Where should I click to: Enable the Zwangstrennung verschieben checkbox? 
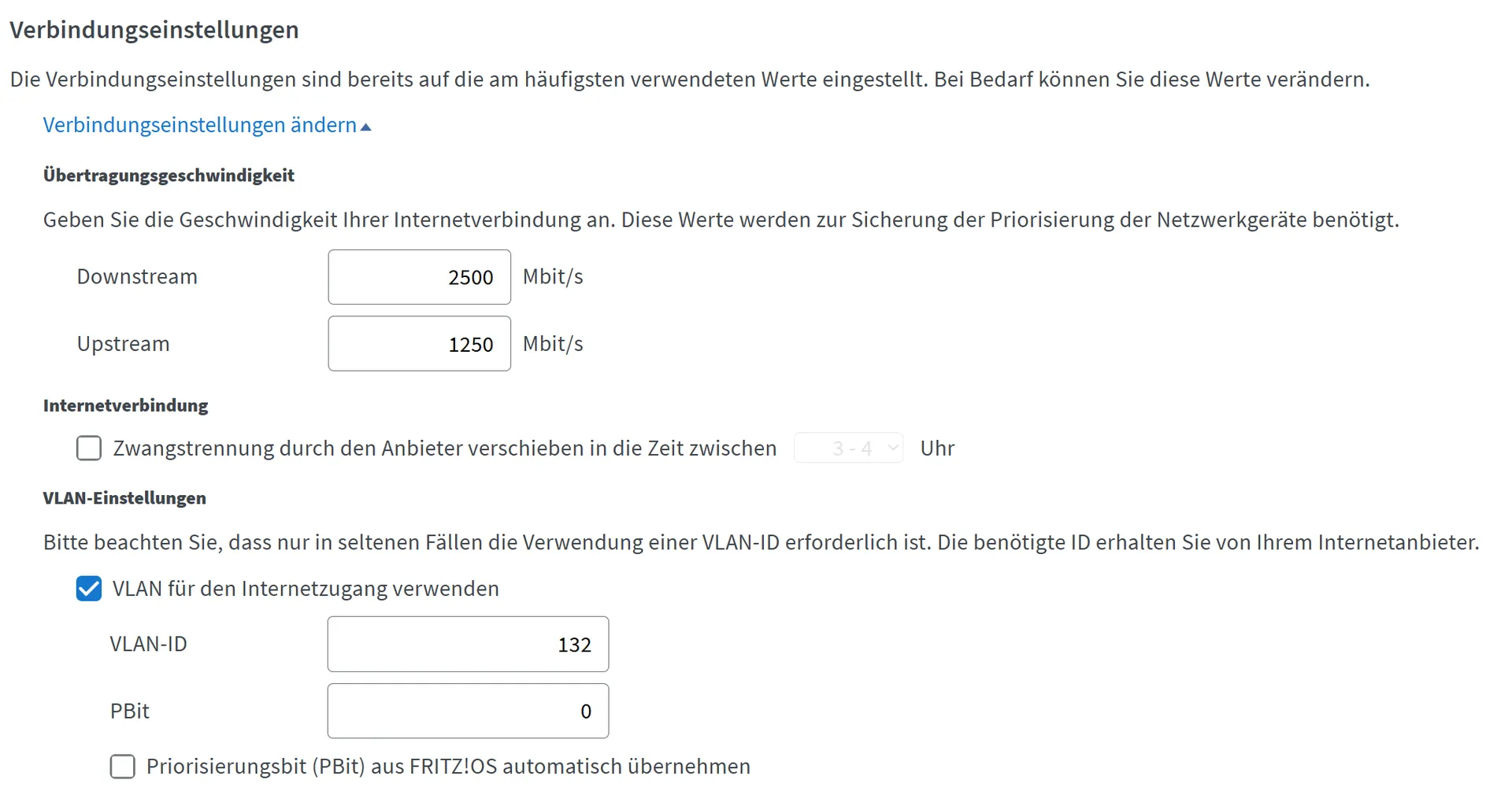[89, 449]
